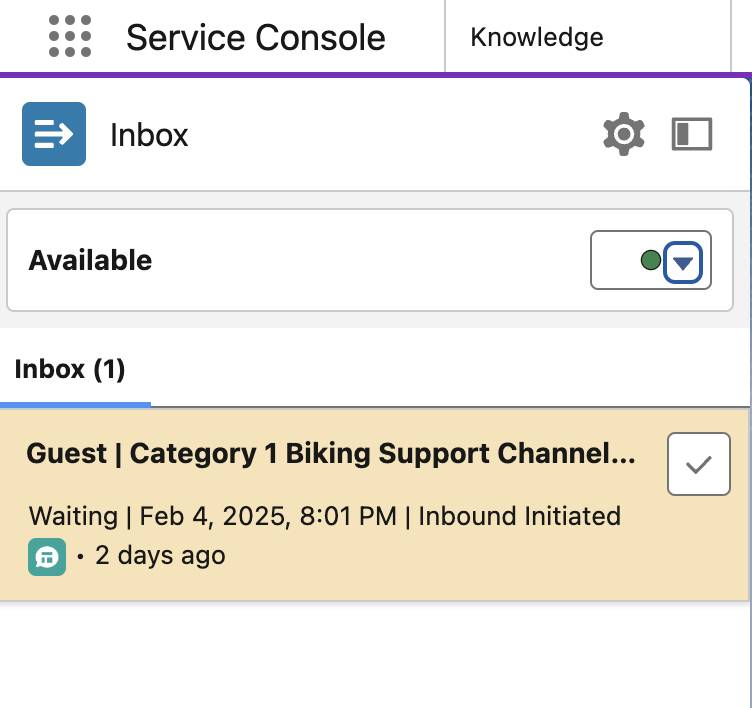This screenshot has width=752, height=708.
Task: Click the Available status label
Action: [x=90, y=260]
